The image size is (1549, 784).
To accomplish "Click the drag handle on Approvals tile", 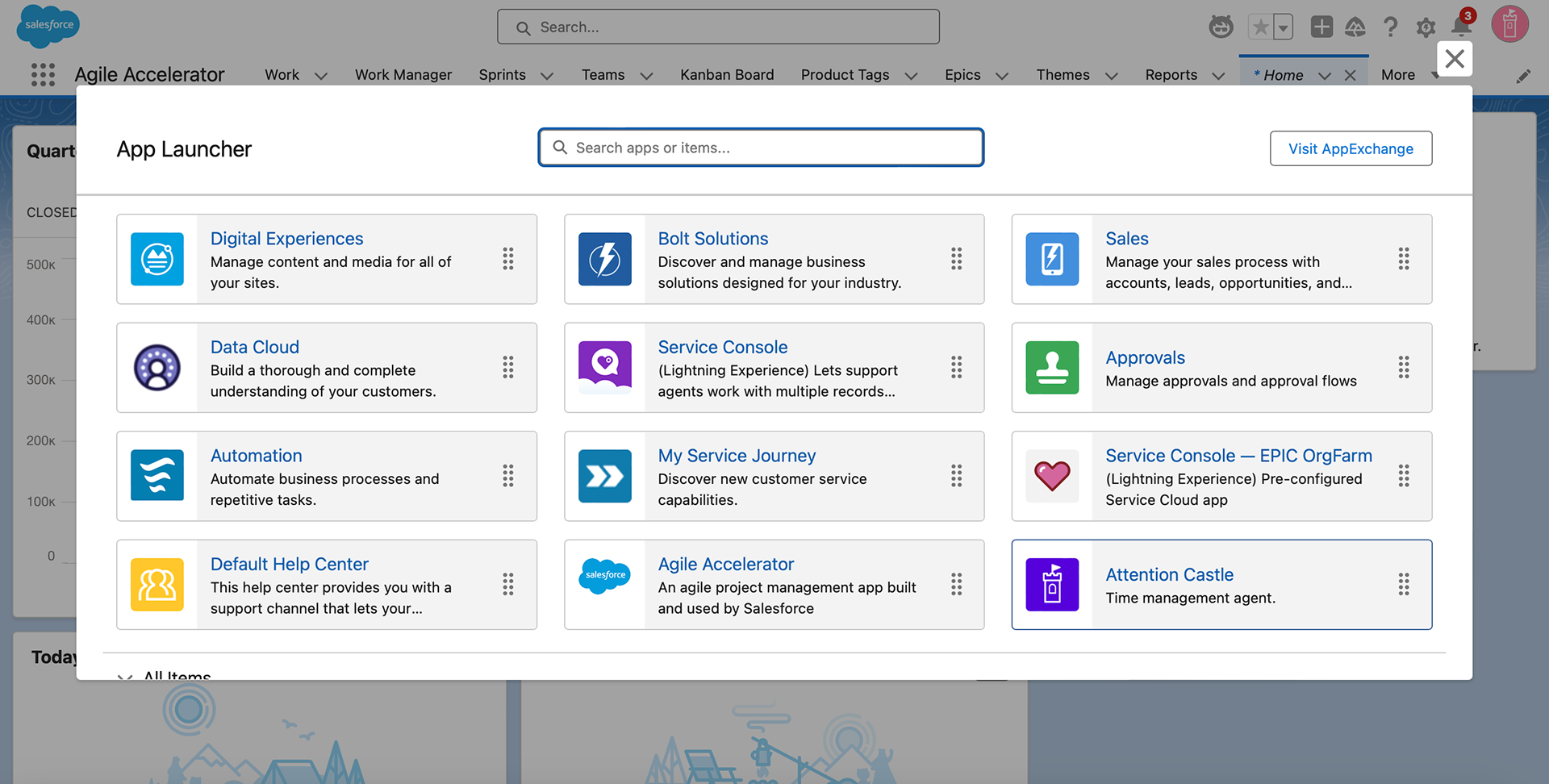I will [1404, 368].
